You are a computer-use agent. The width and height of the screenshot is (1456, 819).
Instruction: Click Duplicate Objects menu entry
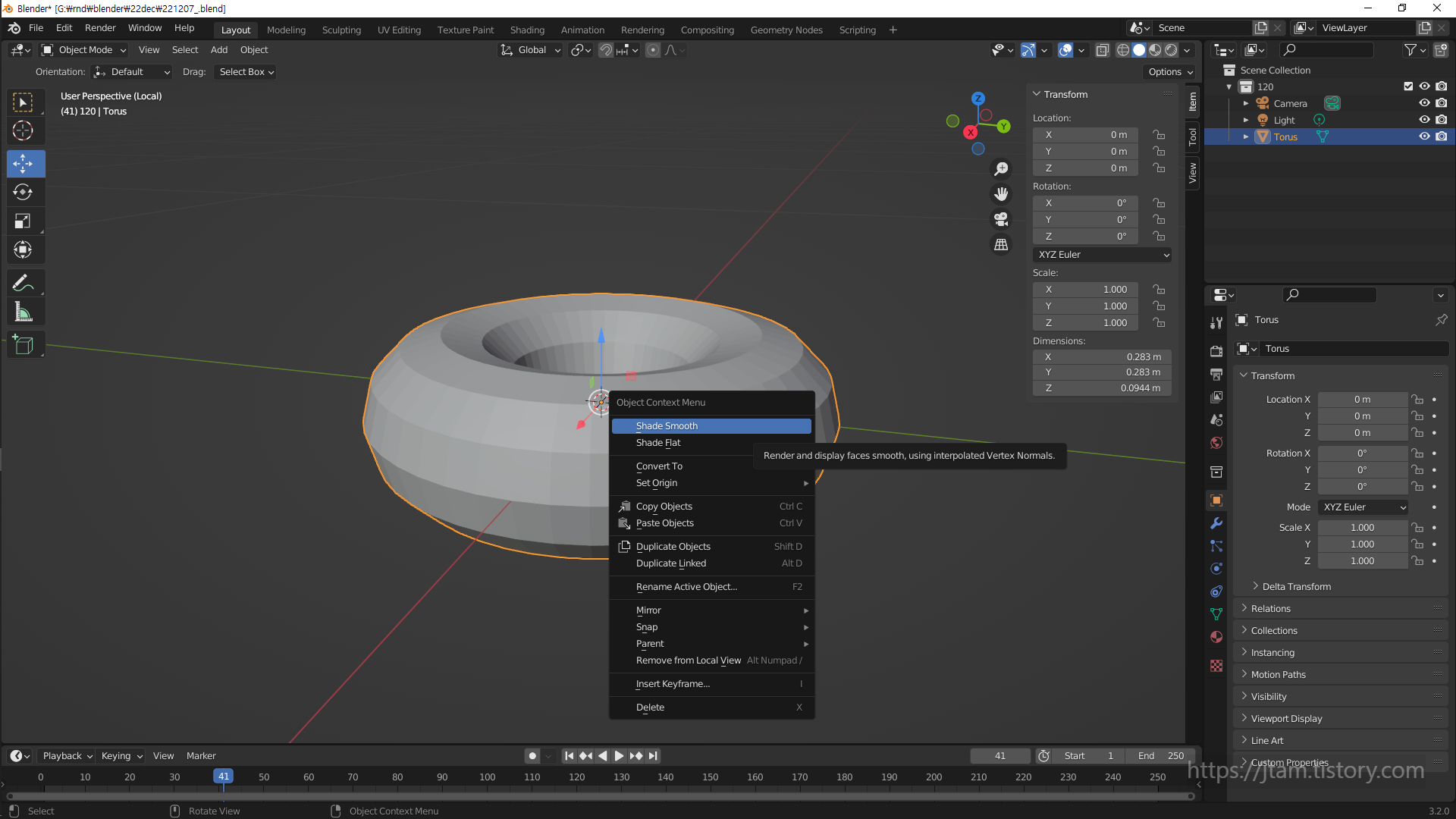coord(673,547)
